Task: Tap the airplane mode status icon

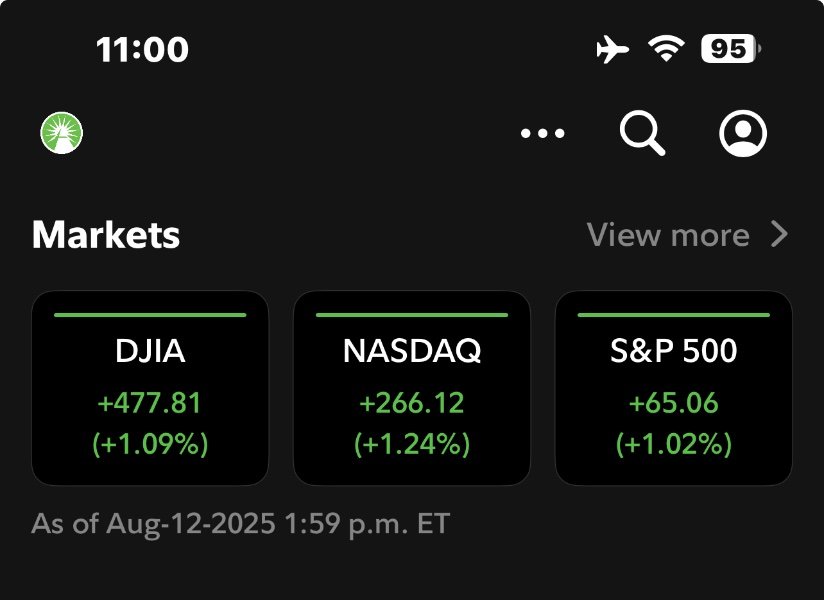Action: point(612,48)
